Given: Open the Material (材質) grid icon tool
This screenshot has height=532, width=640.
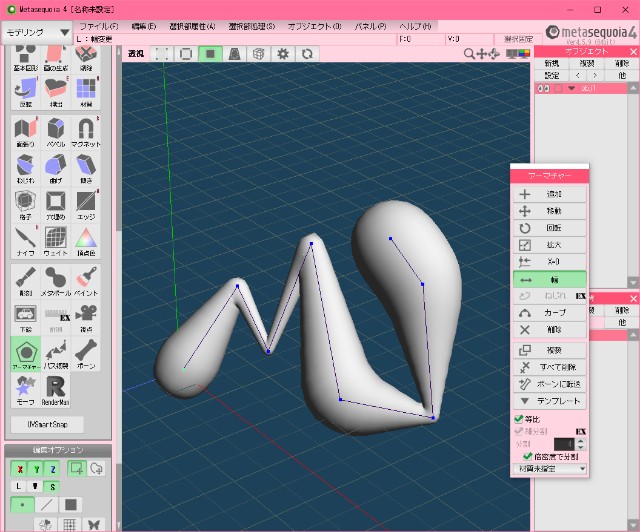Looking at the screenshot, I should tap(86, 92).
